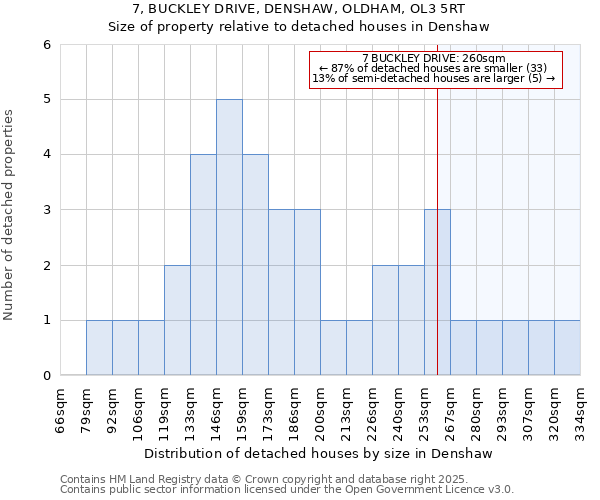Select the tallest histogram bar at 146sqm
Viewport: 600px width, 500px height.
tap(229, 237)
